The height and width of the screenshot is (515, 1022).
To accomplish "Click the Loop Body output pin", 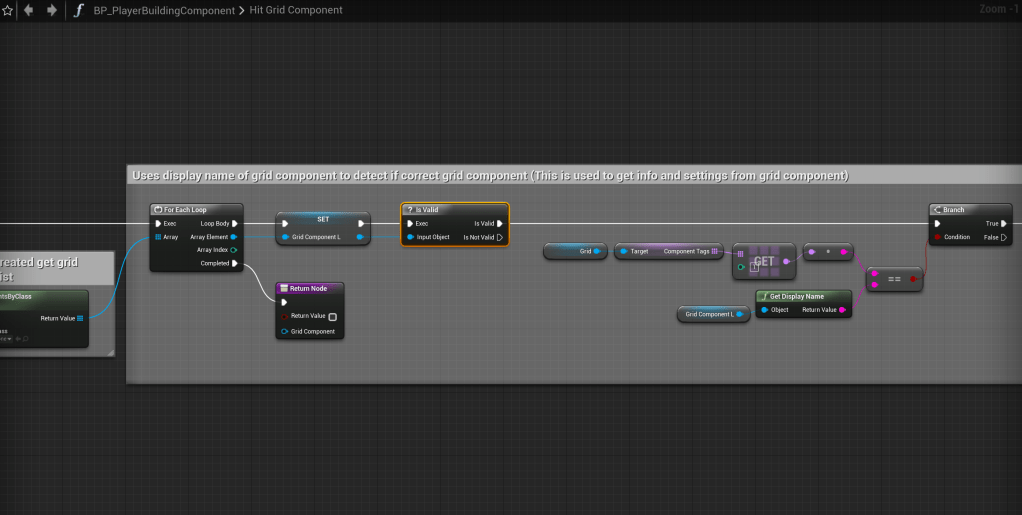I will pos(235,224).
